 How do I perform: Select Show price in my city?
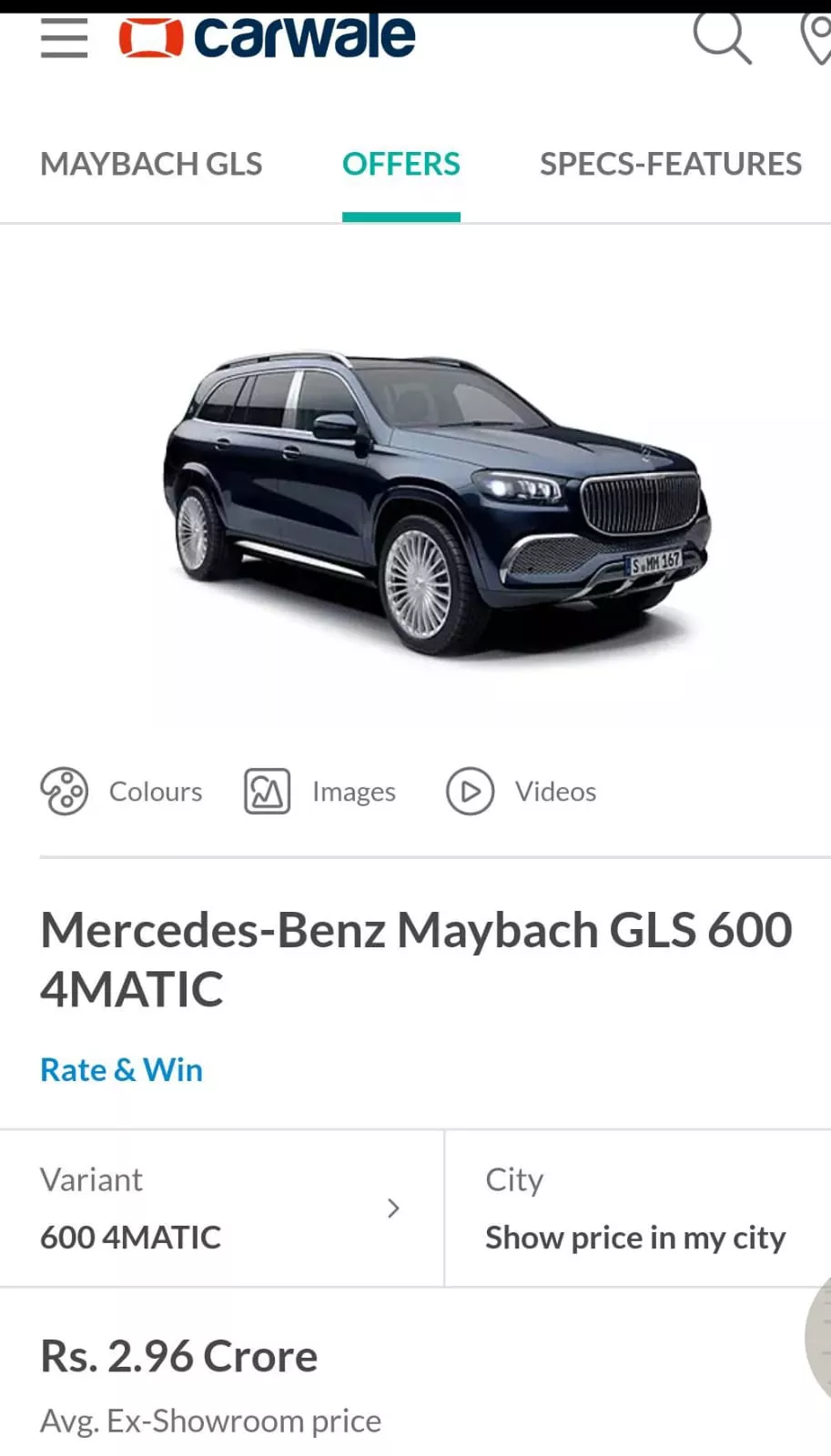(635, 1238)
